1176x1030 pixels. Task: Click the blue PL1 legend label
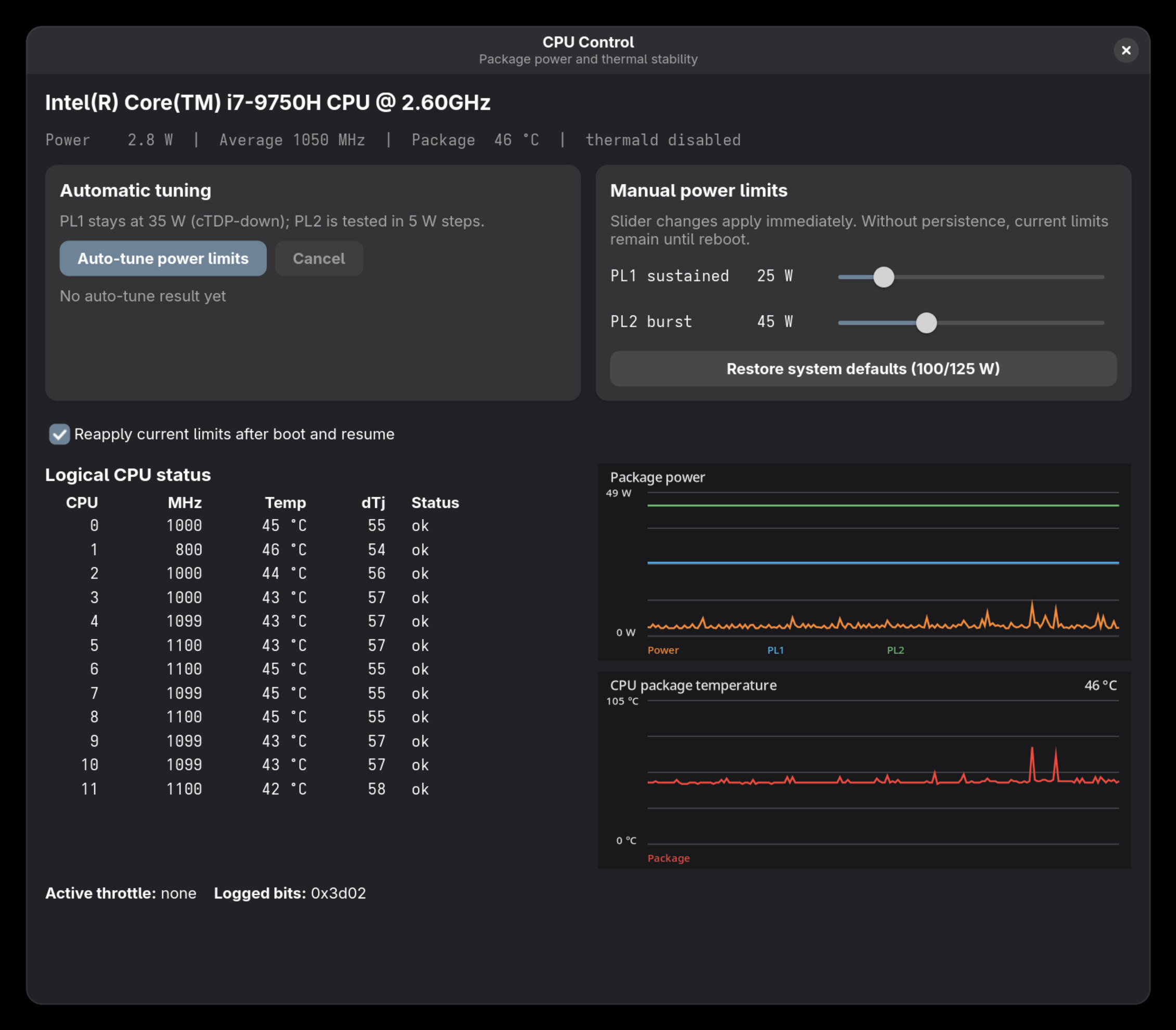[x=775, y=650]
